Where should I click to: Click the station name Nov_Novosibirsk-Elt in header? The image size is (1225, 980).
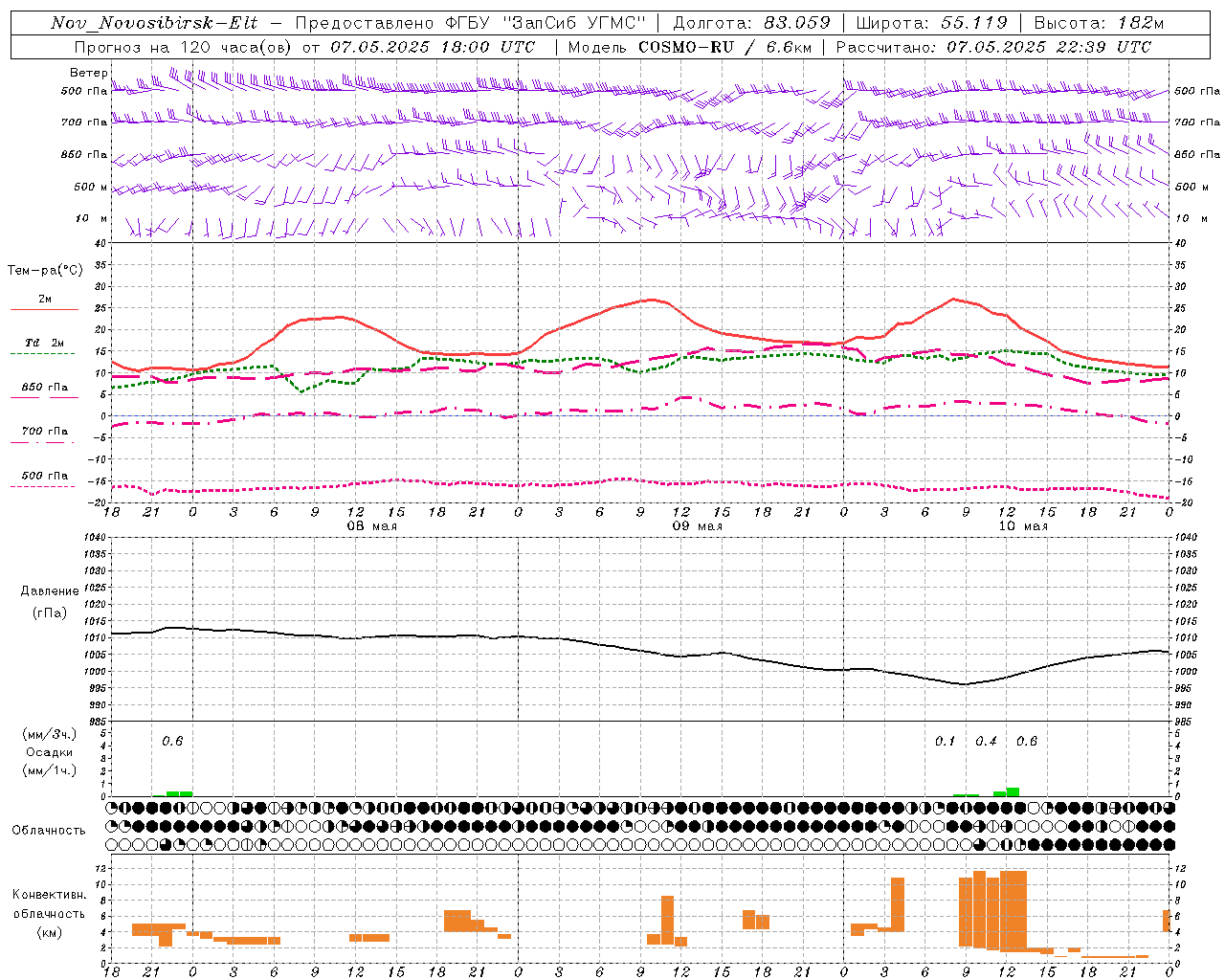click(x=153, y=23)
